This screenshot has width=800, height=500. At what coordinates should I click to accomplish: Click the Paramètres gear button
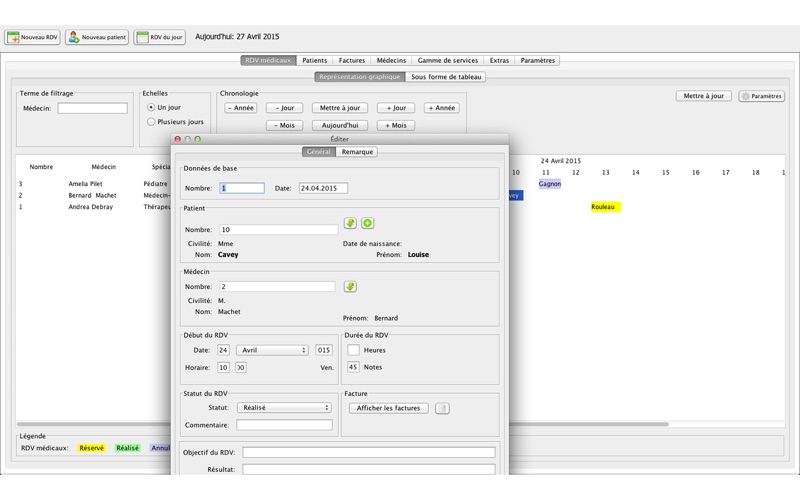pyautogui.click(x=761, y=96)
